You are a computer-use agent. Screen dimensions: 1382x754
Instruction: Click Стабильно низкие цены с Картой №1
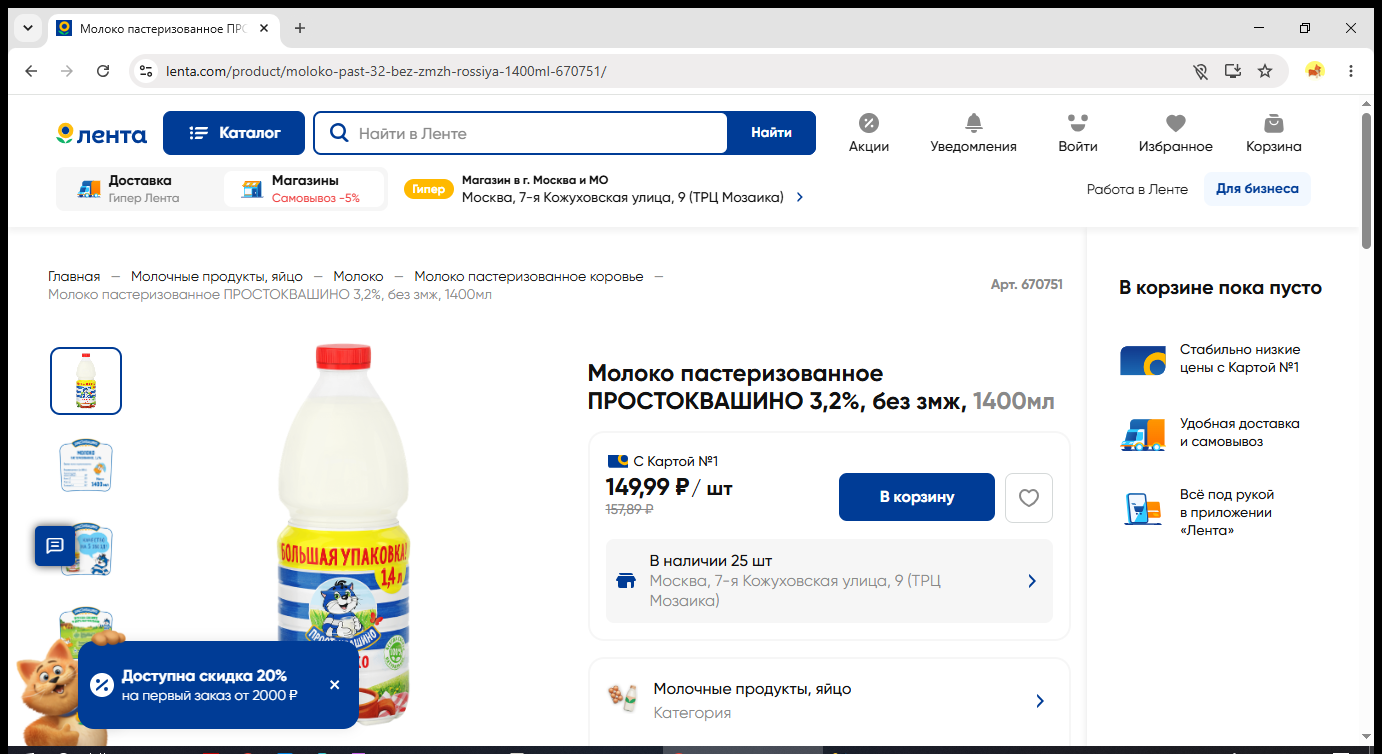coord(1239,359)
